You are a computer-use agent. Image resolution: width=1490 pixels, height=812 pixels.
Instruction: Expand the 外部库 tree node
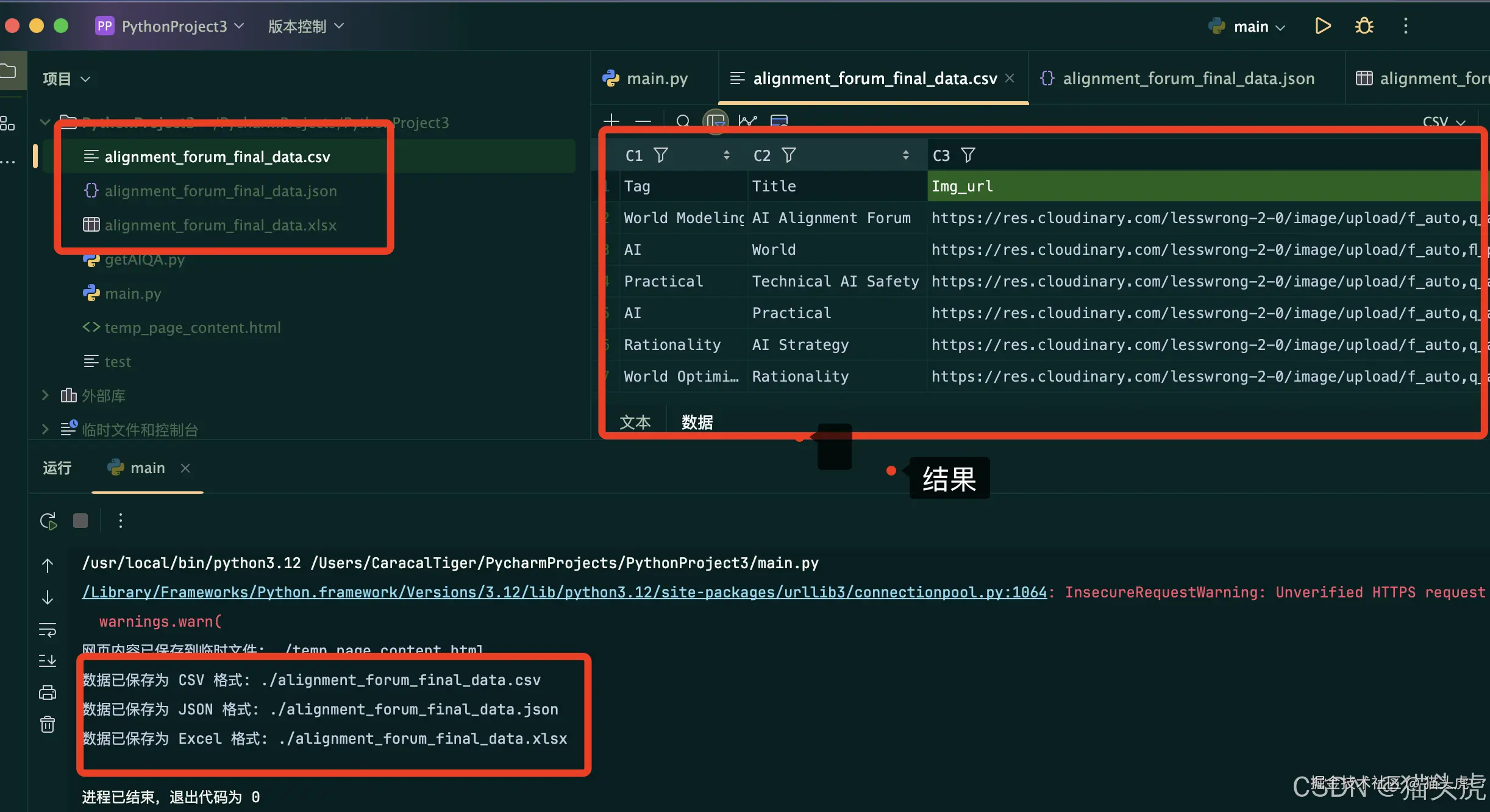click(45, 396)
